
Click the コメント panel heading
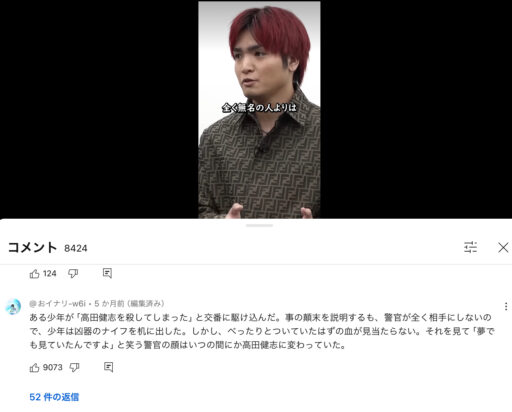(x=32, y=247)
